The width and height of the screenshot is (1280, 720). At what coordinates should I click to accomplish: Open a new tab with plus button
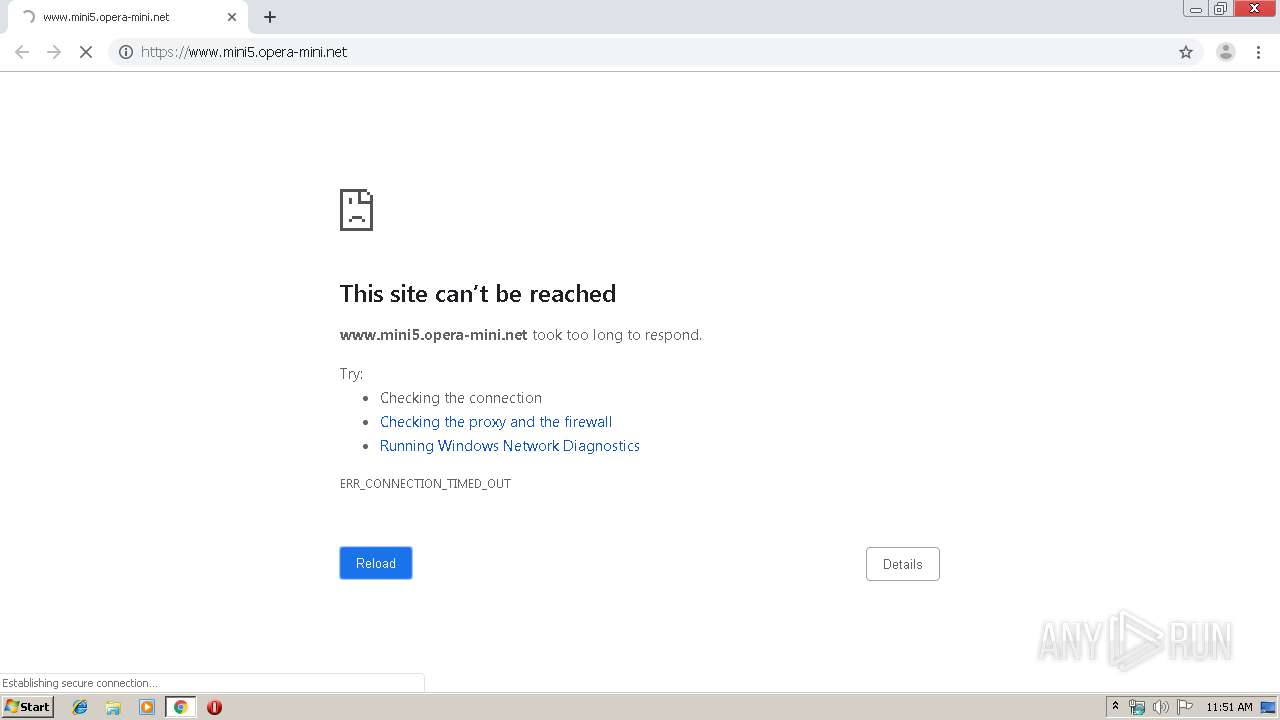tap(270, 17)
